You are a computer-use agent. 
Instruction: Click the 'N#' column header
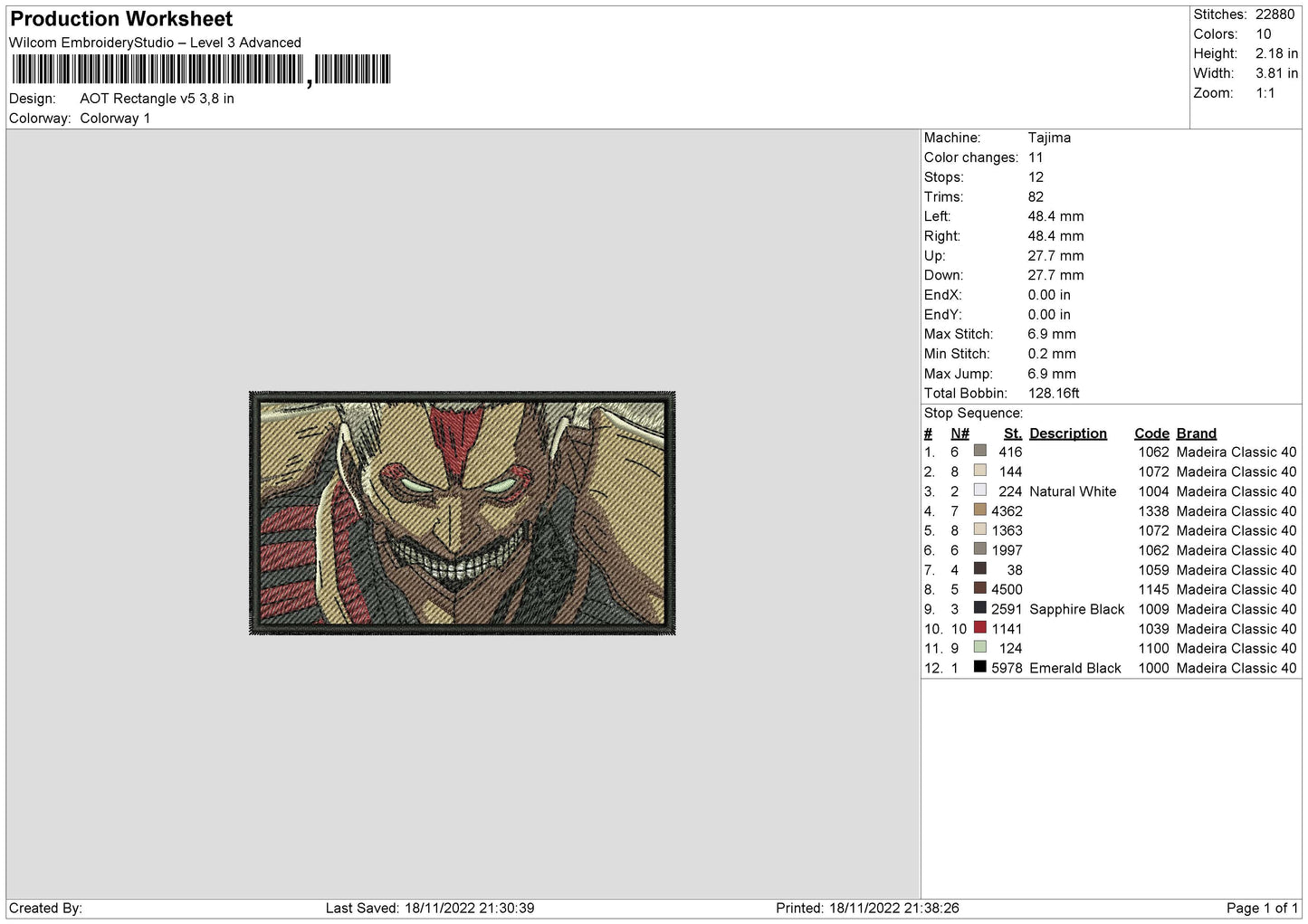tap(960, 433)
